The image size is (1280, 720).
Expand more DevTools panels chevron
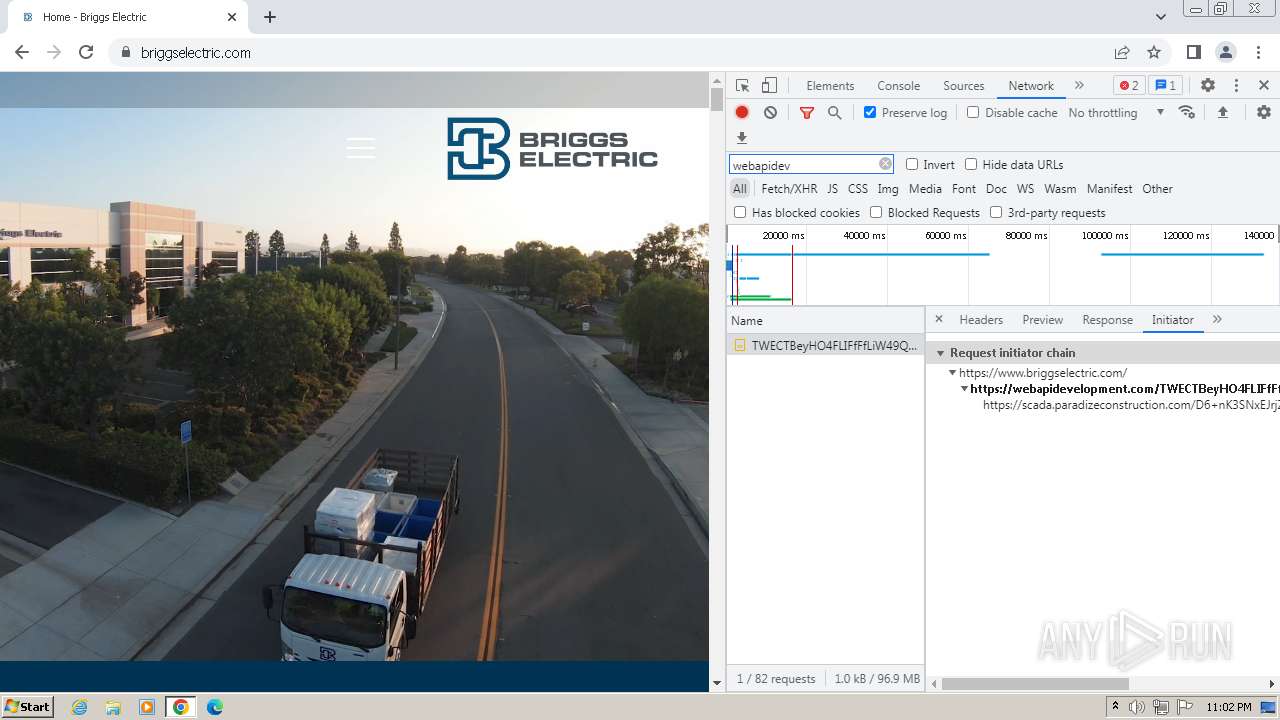(x=1079, y=86)
